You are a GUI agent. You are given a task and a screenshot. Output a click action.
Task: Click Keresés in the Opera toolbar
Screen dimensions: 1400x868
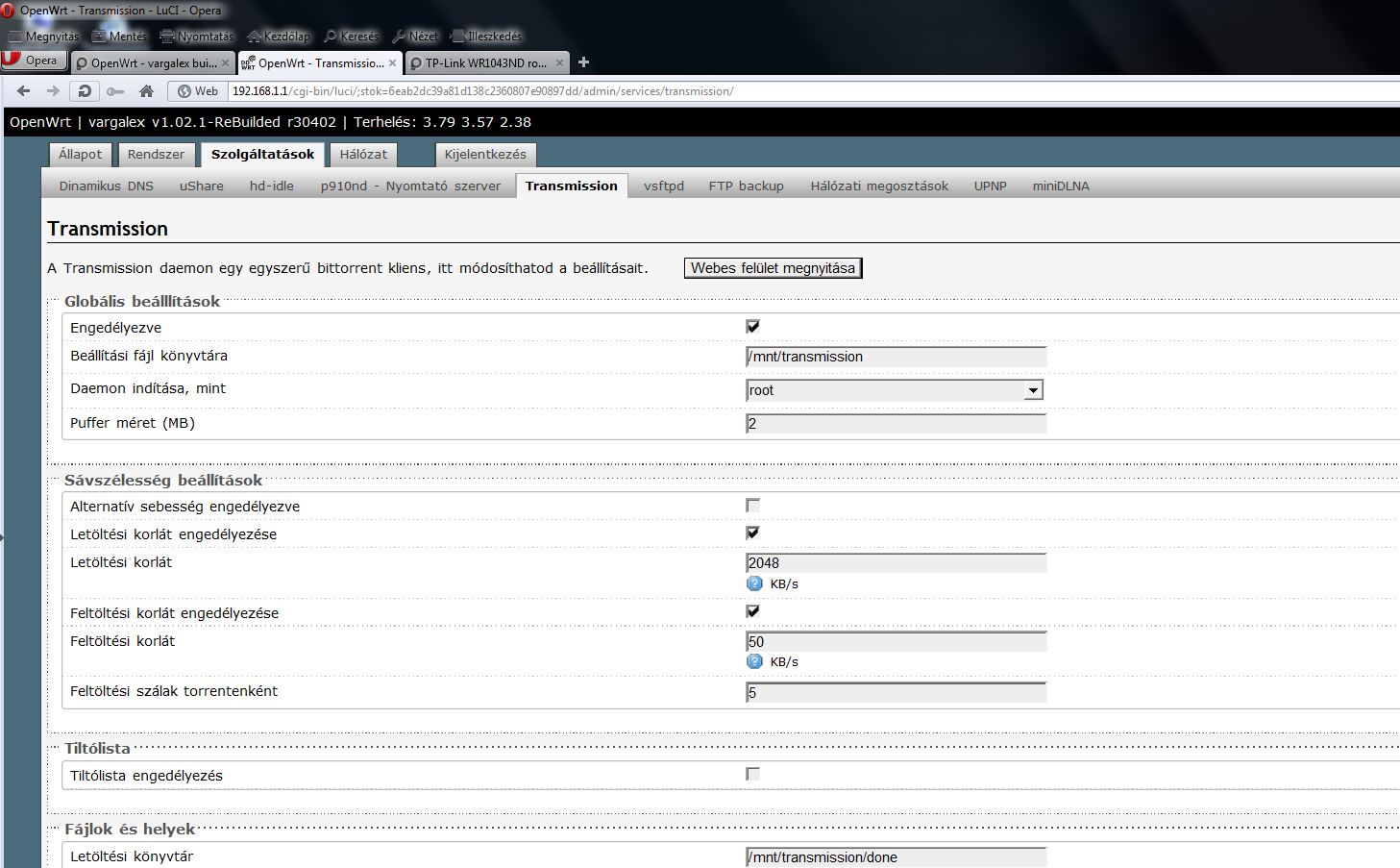click(352, 37)
